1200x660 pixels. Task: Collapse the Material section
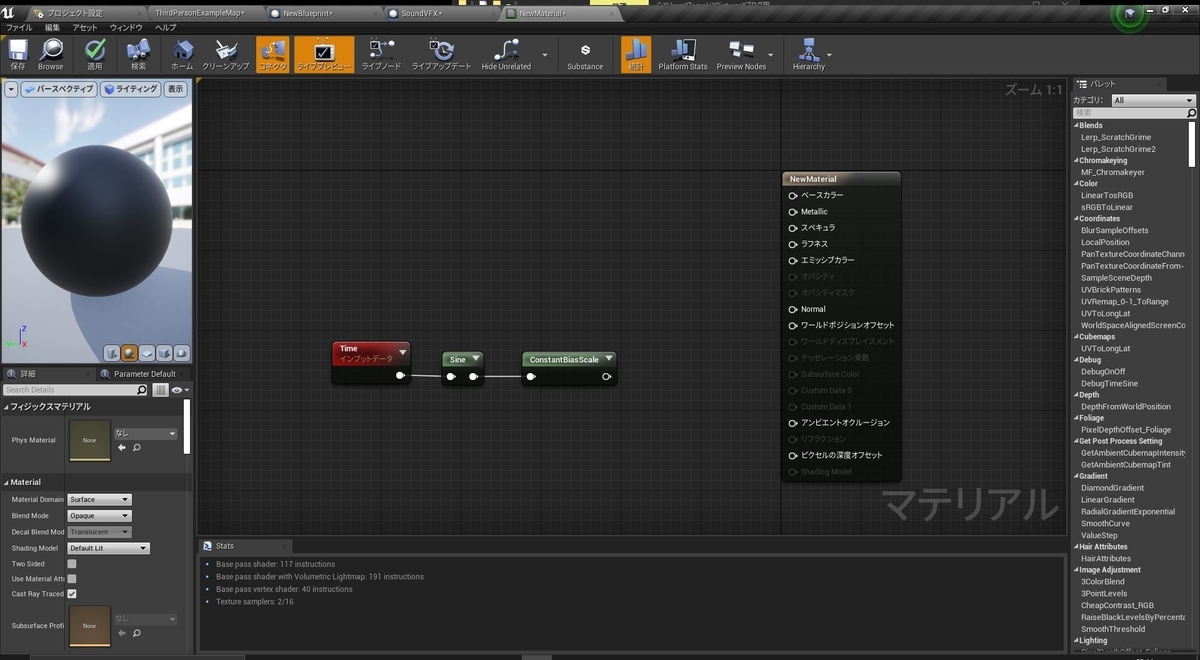(x=6, y=482)
